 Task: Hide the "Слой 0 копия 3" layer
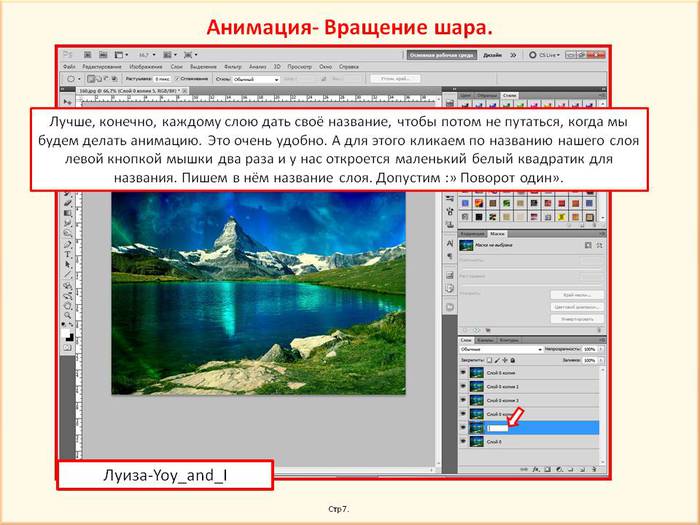pos(463,400)
